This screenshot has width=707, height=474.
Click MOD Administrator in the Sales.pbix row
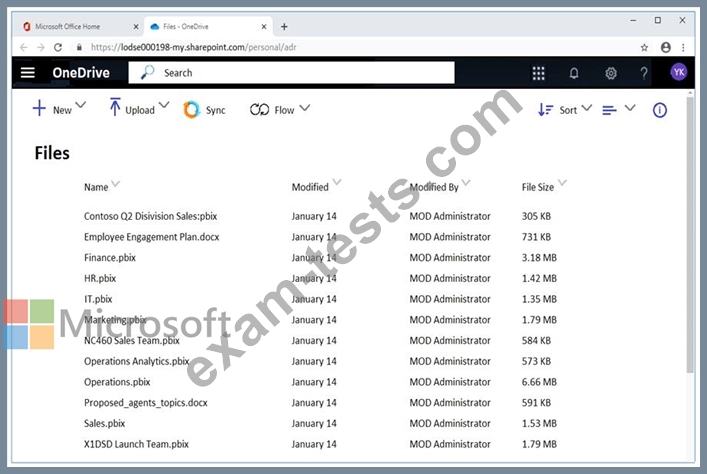pyautogui.click(x=450, y=423)
